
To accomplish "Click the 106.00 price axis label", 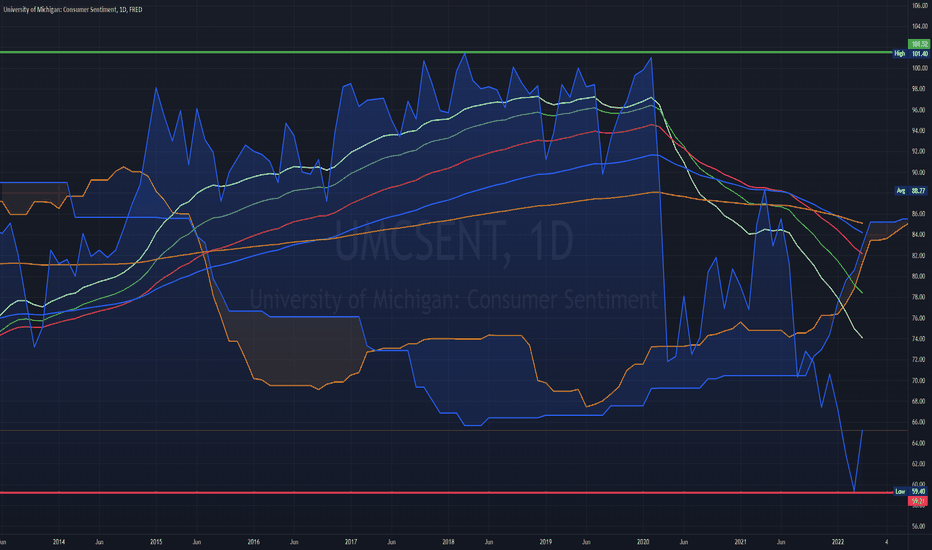I will click(920, 5).
